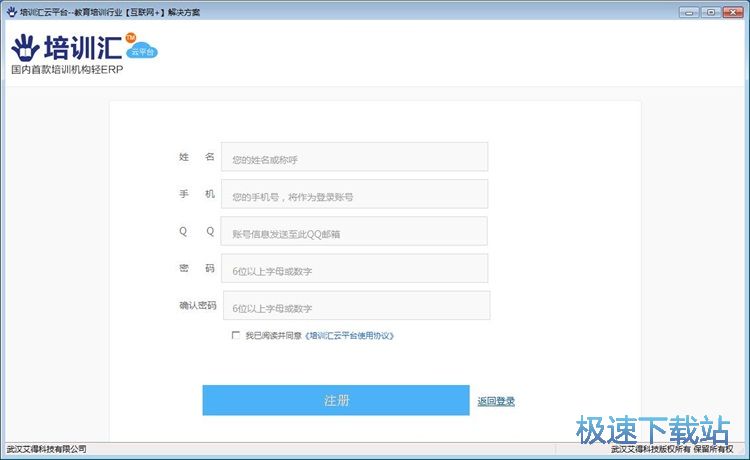Click the 姓 名 field label
750x460 pixels.
pos(197,157)
